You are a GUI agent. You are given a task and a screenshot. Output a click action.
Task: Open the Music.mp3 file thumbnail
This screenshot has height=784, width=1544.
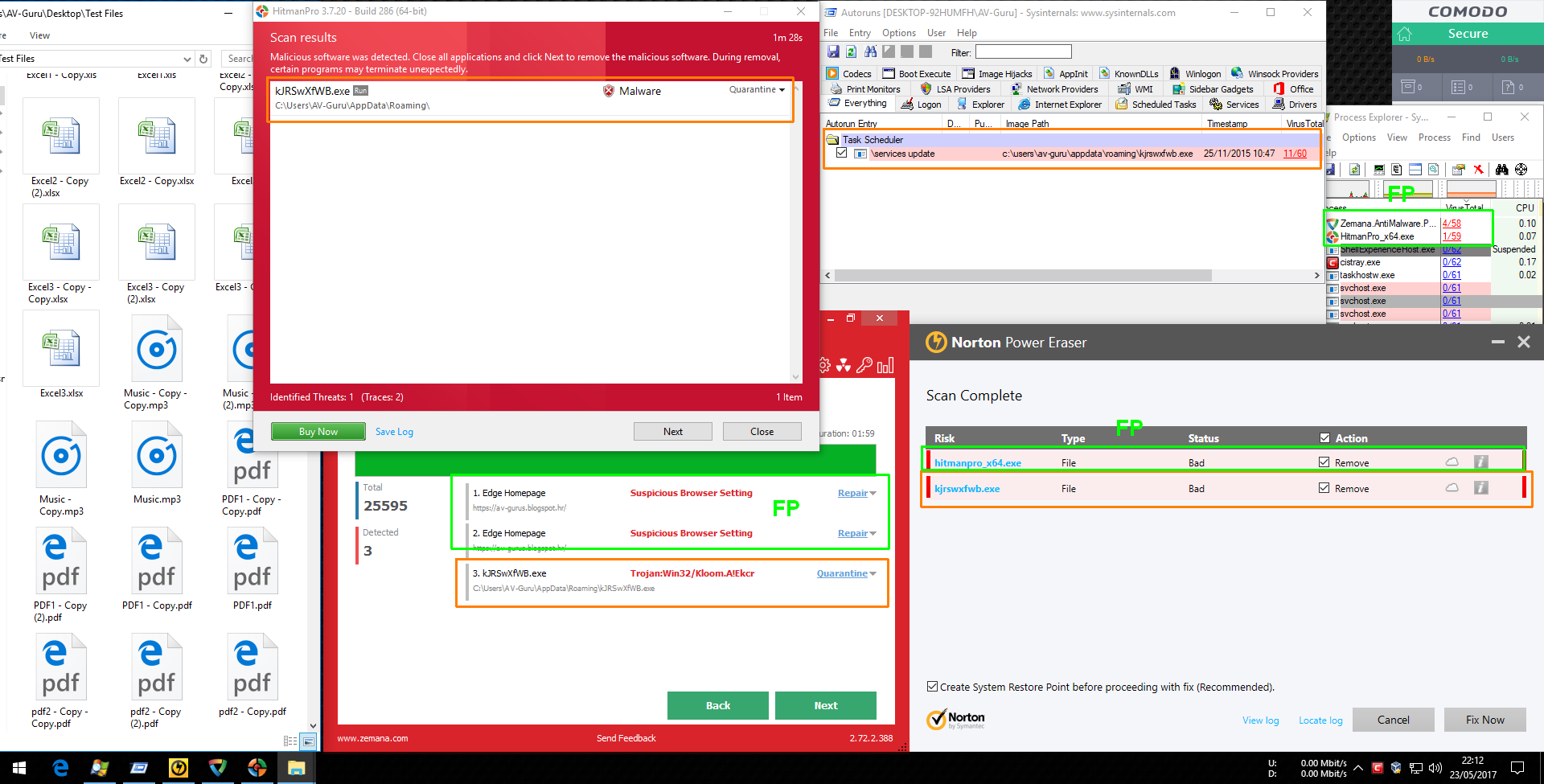pos(157,462)
